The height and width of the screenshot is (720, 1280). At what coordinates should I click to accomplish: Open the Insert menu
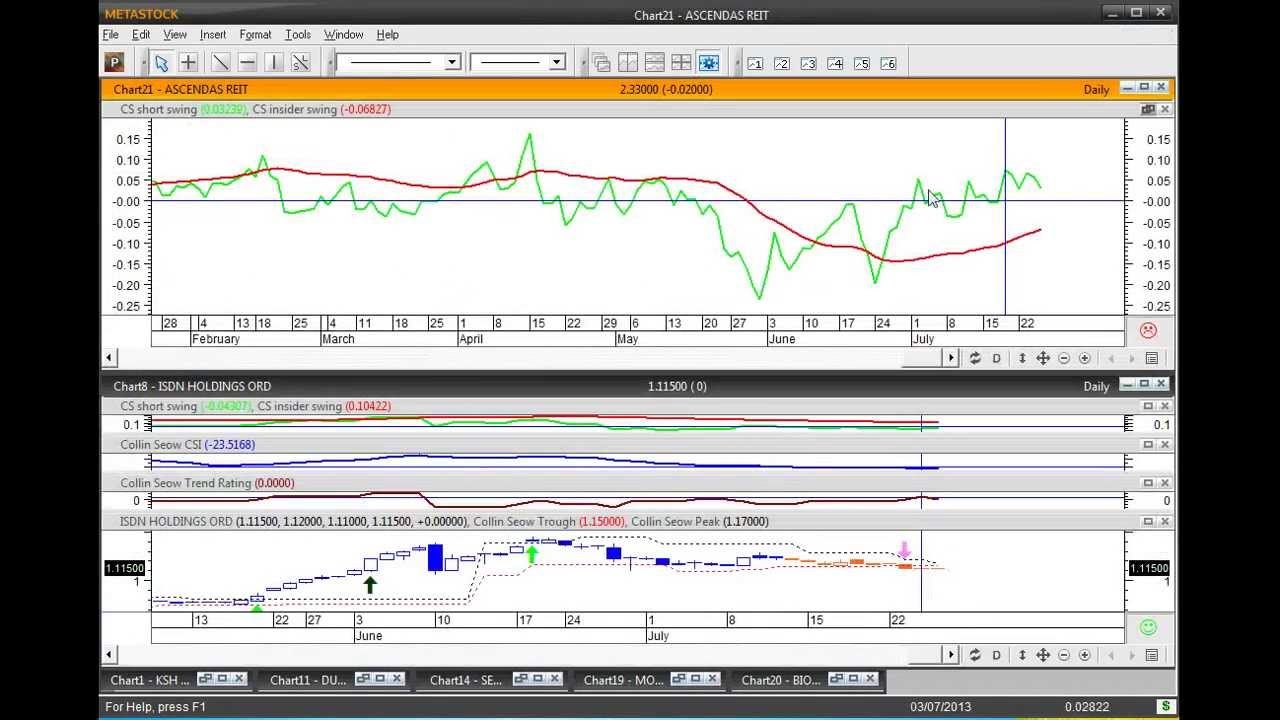(213, 35)
